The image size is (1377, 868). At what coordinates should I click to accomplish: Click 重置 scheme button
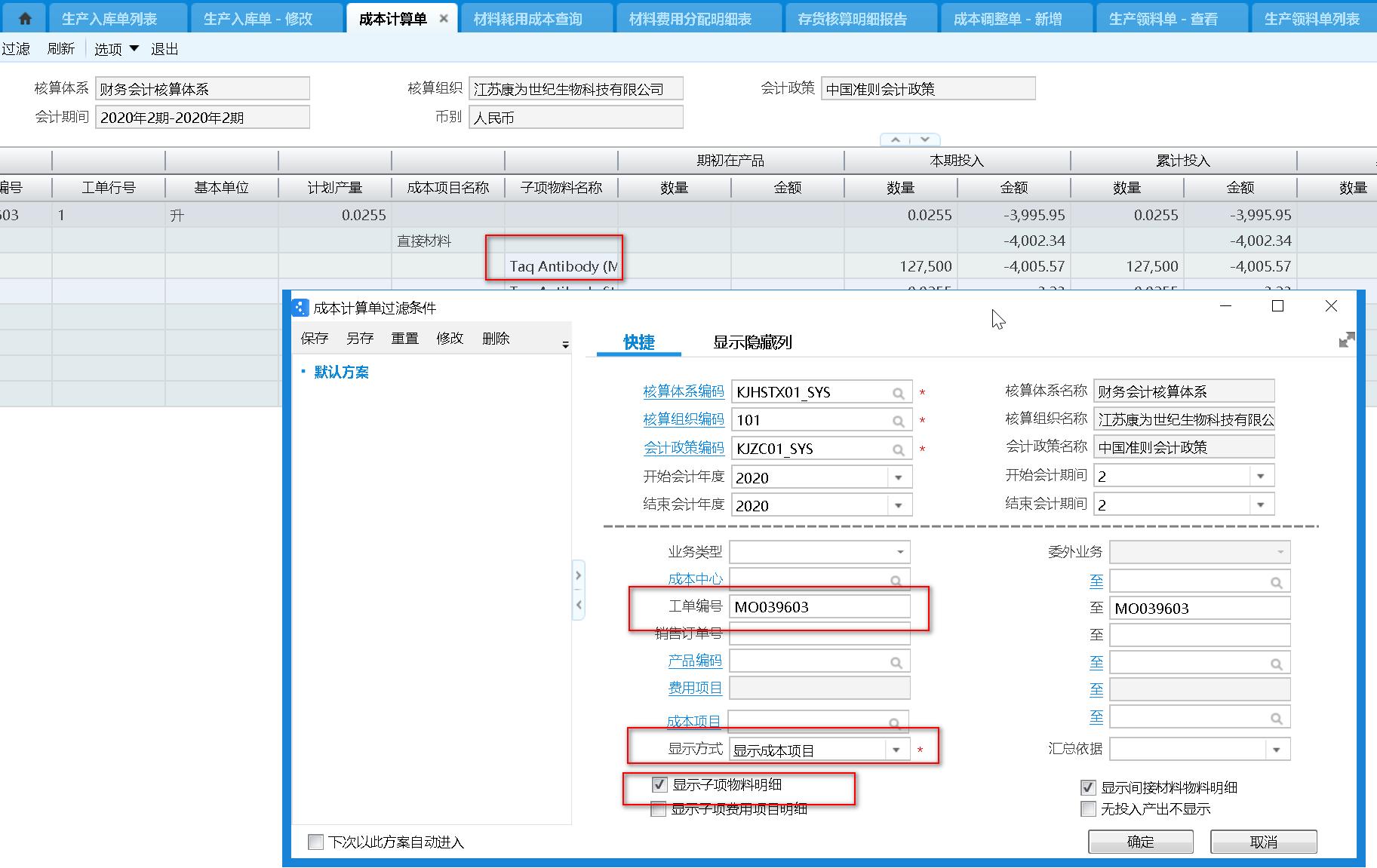click(405, 339)
